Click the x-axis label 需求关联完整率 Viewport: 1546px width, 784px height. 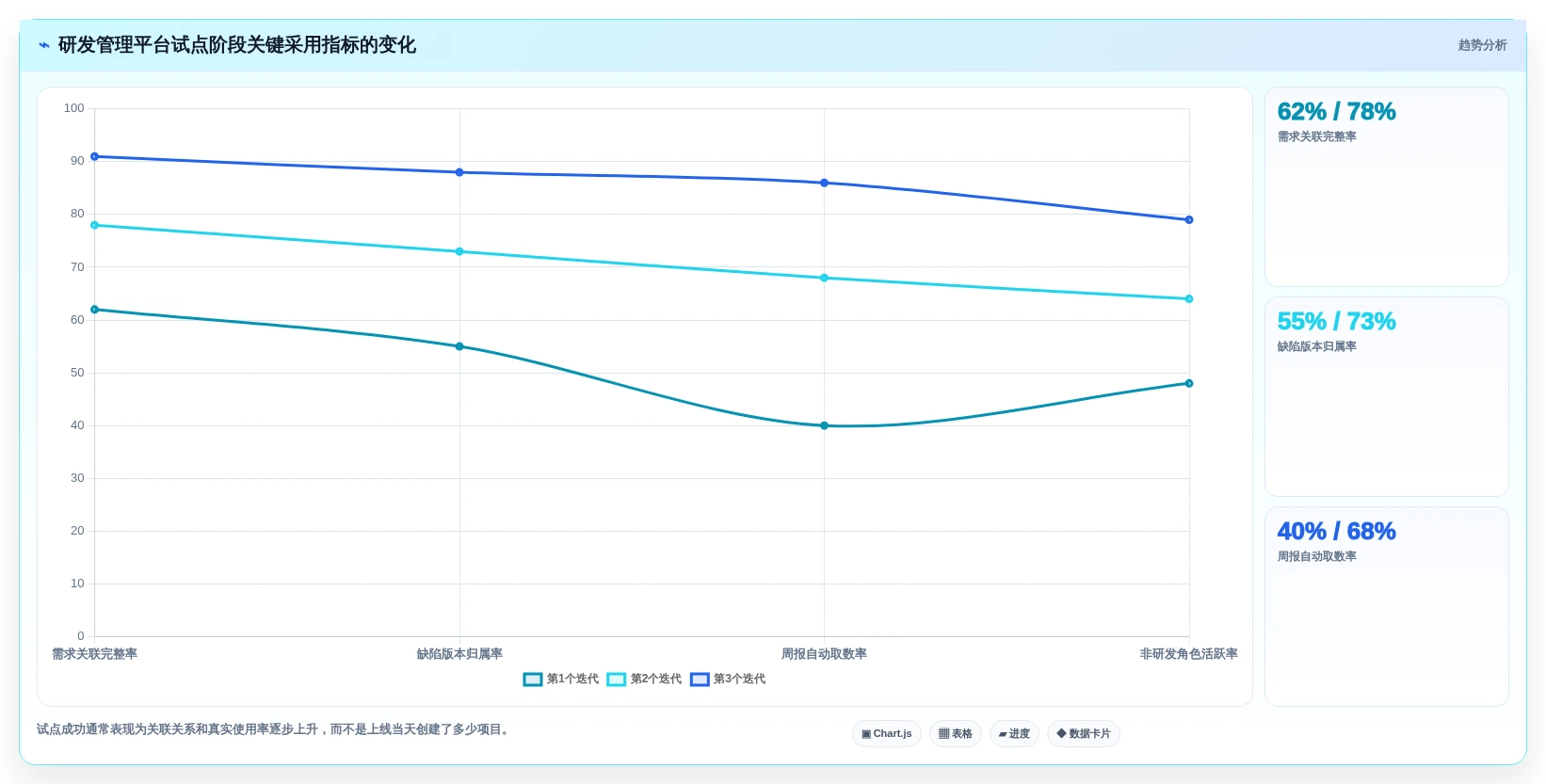[x=94, y=654]
